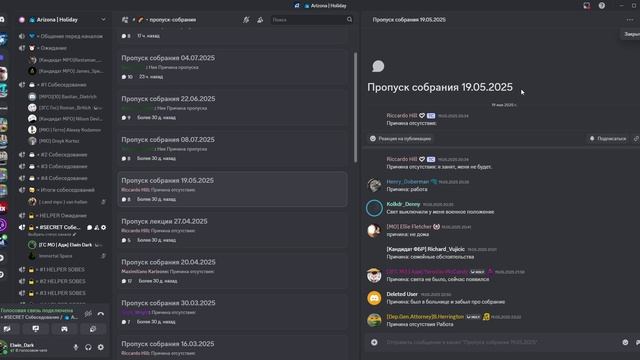
Task: Open the emoji picker in message box
Action: [625, 342]
